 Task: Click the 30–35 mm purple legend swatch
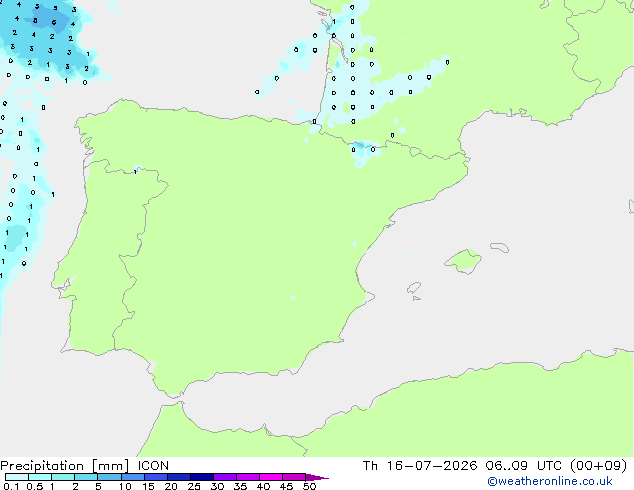click(x=224, y=477)
